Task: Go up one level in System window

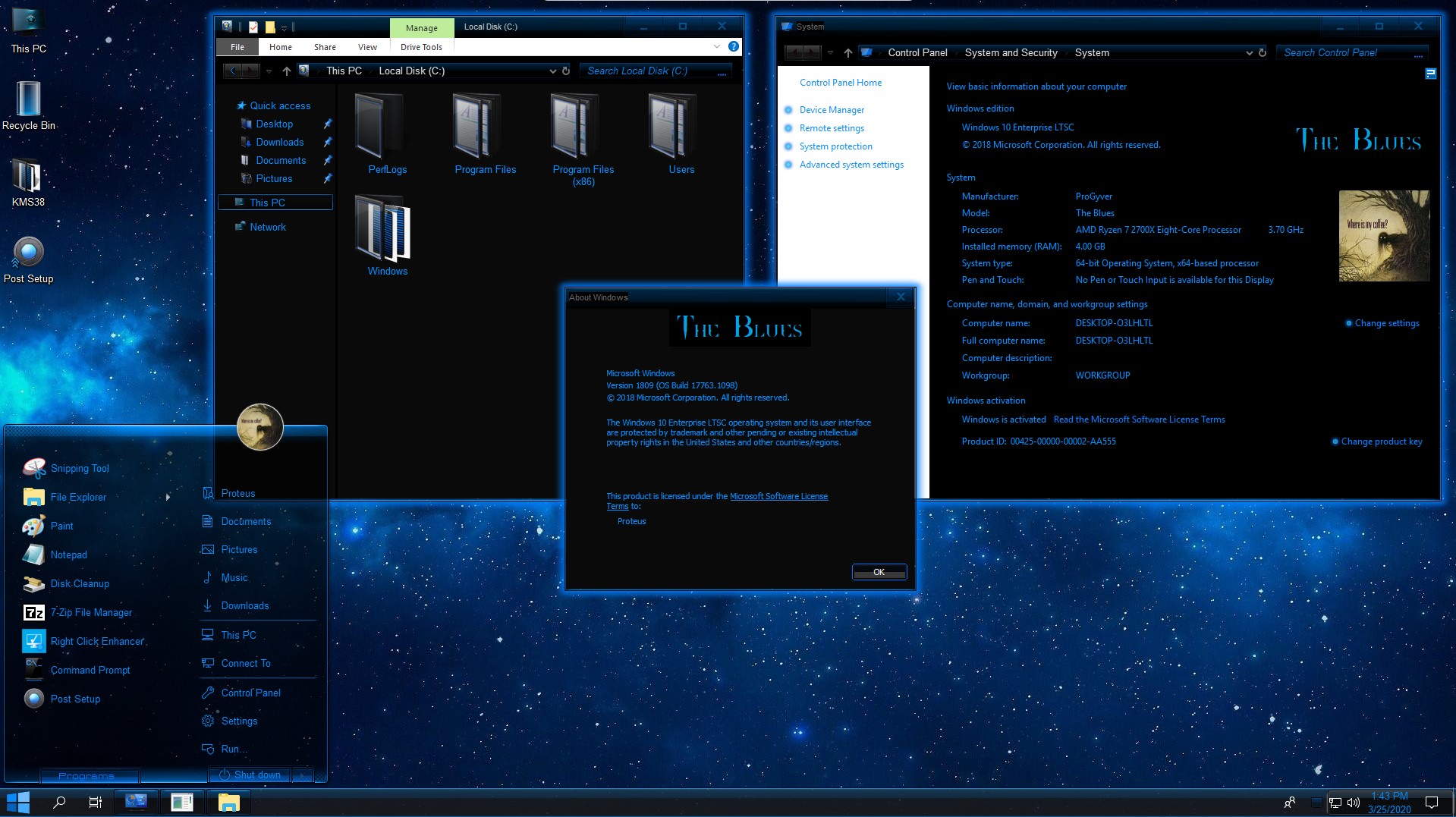Action: [x=847, y=52]
